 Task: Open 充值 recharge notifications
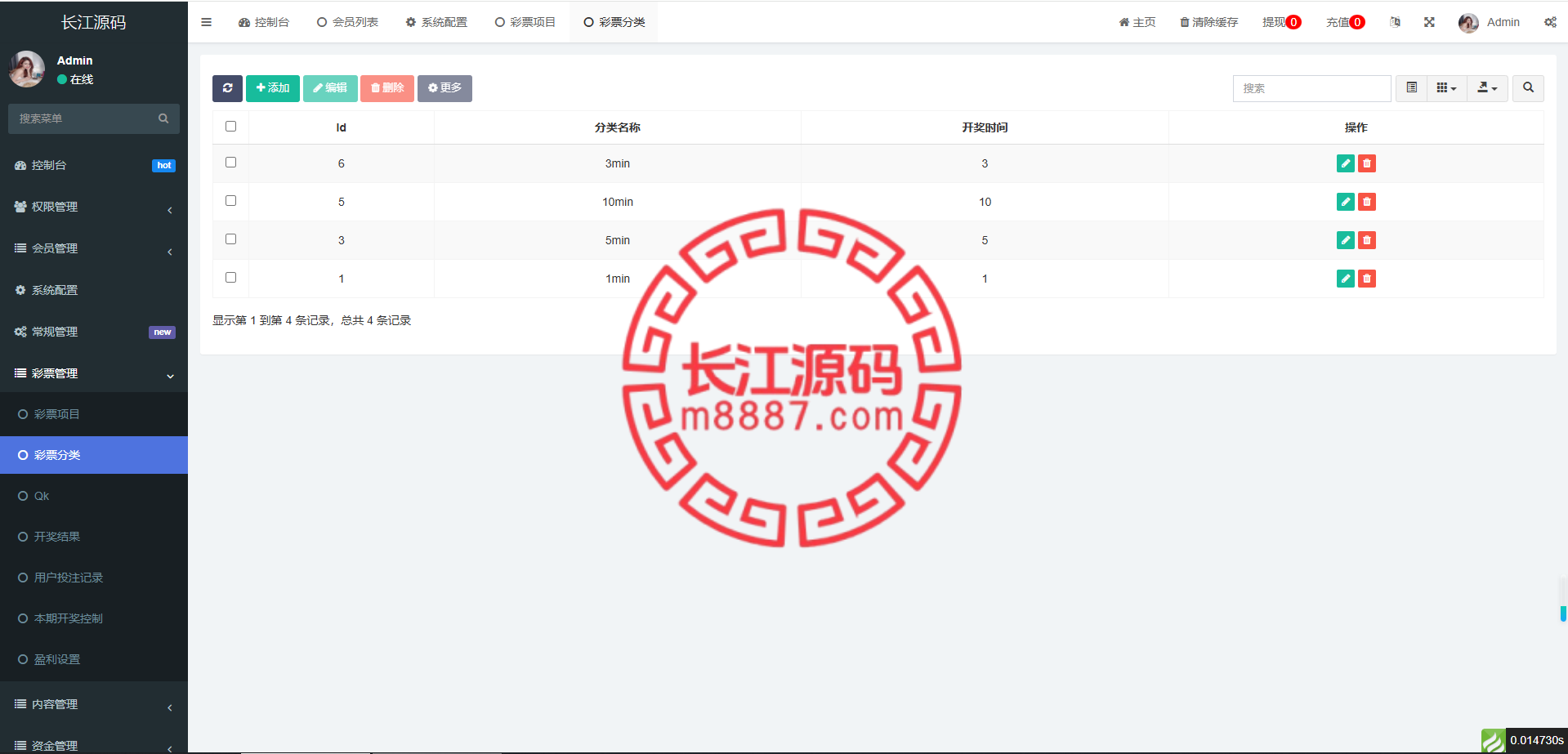pyautogui.click(x=1345, y=22)
